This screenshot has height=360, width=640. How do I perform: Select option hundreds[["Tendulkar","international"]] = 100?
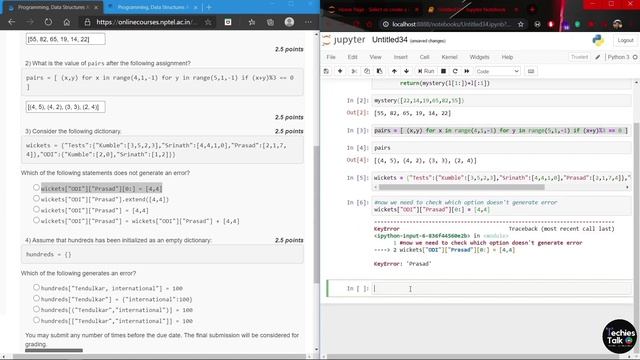(36, 320)
